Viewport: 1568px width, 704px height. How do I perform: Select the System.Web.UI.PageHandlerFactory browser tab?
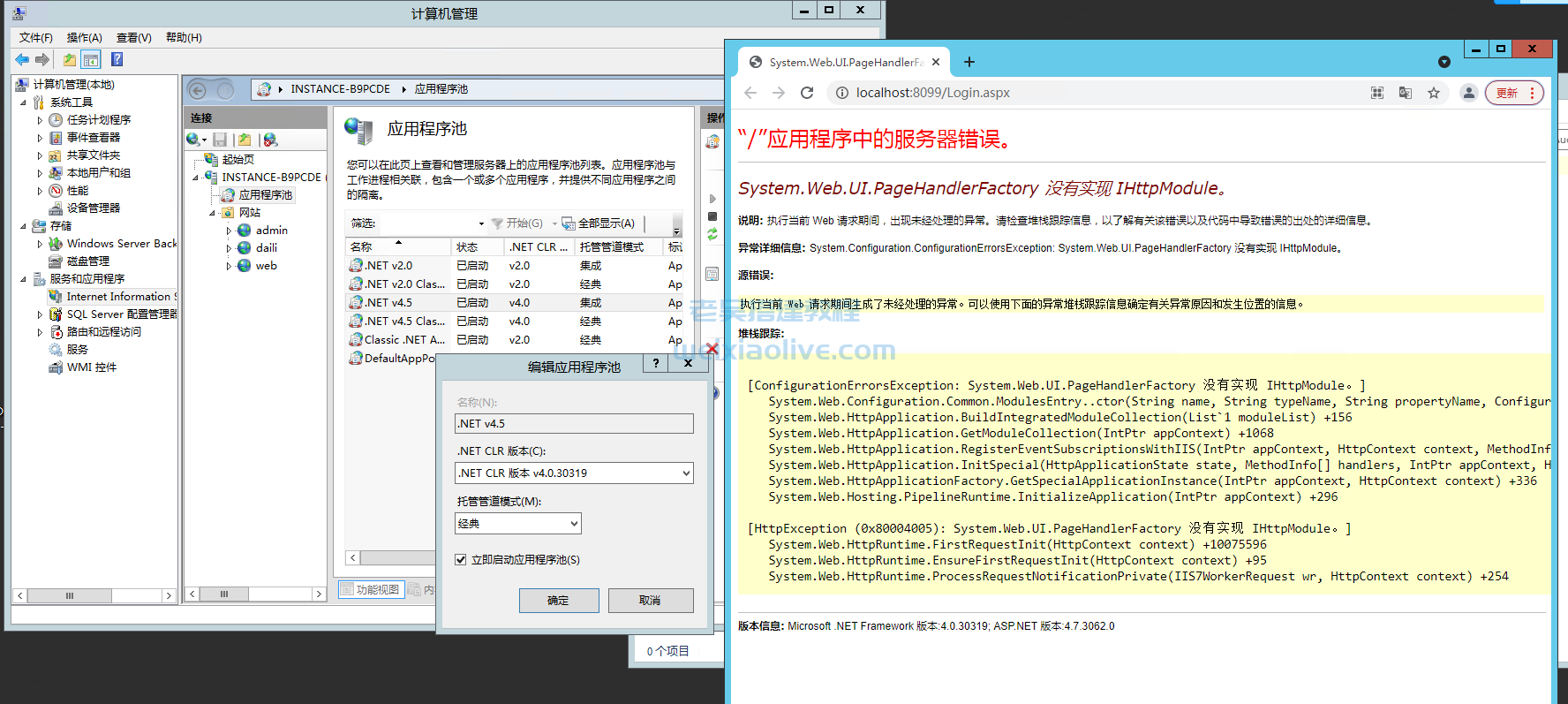845,62
